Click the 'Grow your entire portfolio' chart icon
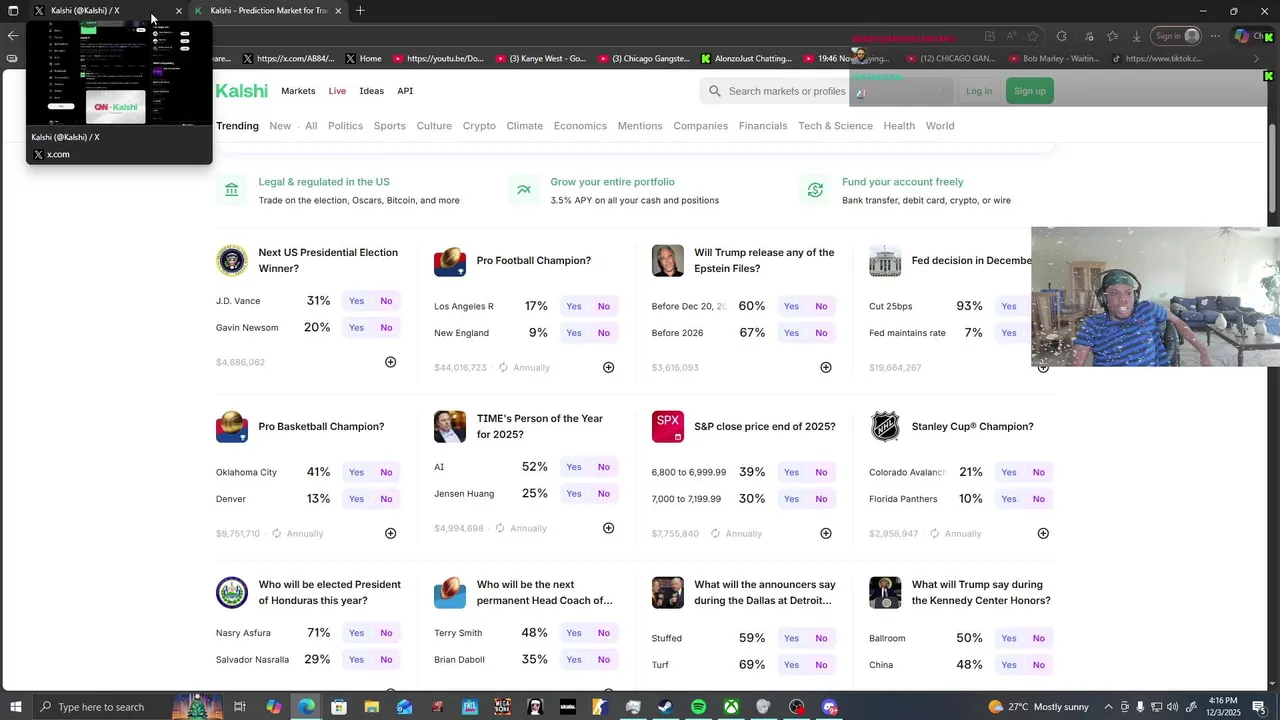This screenshot has height=720, width=1280. coord(524,190)
